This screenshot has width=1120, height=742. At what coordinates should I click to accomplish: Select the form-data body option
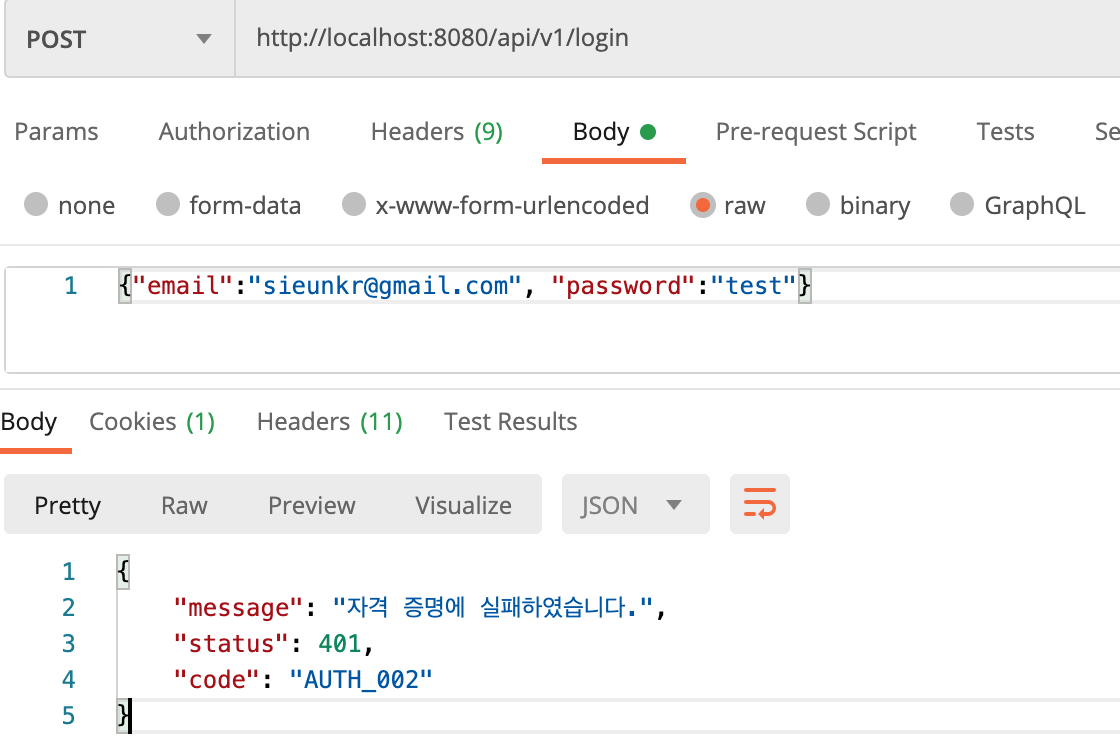(x=168, y=206)
